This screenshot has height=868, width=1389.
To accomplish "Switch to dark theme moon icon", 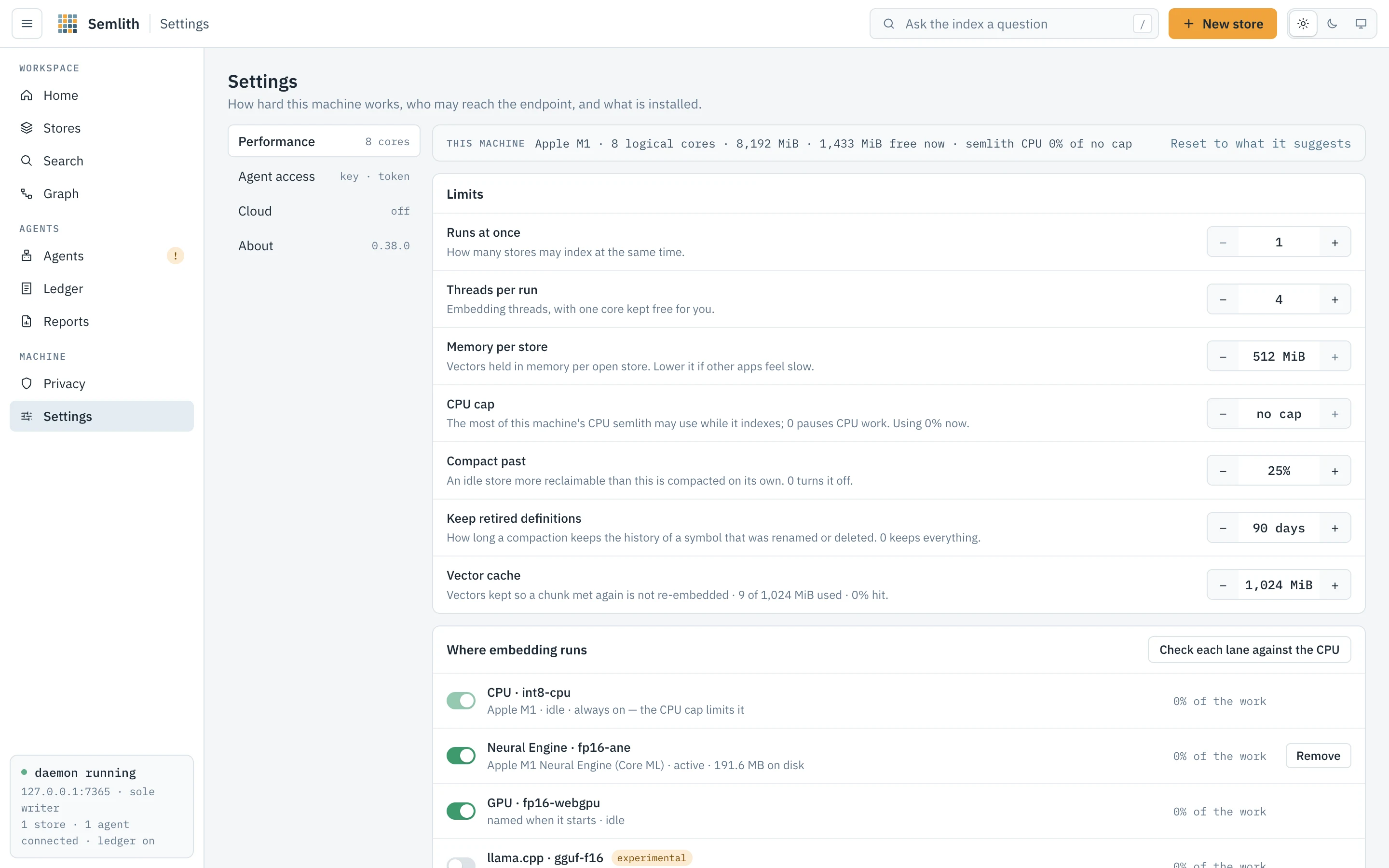I will pyautogui.click(x=1332, y=24).
